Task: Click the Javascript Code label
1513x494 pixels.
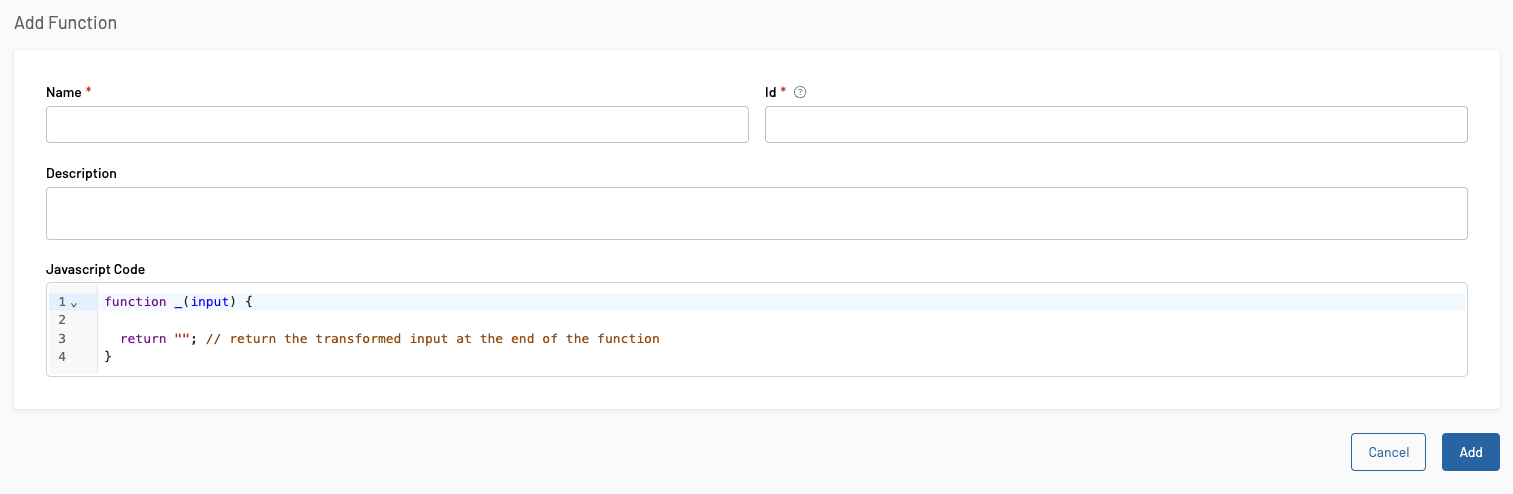Action: 96,269
